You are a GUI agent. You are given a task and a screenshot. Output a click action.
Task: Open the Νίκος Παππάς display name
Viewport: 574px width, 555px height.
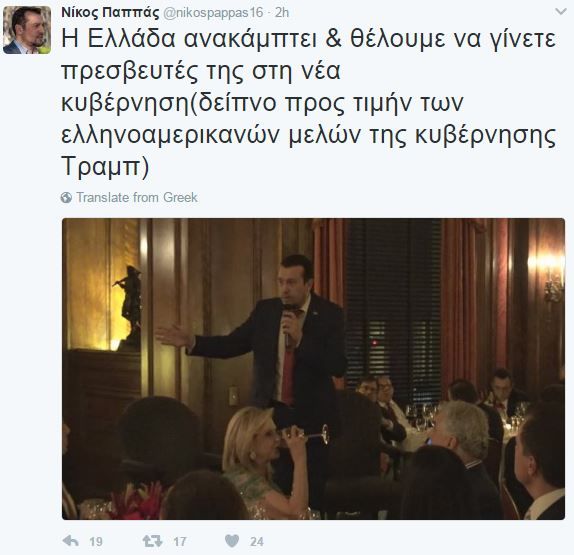point(110,13)
